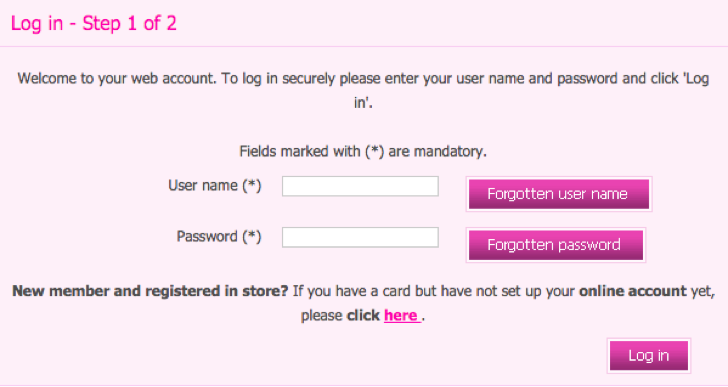Click the Forgotten user name button
The width and height of the screenshot is (728, 387).
559,194
